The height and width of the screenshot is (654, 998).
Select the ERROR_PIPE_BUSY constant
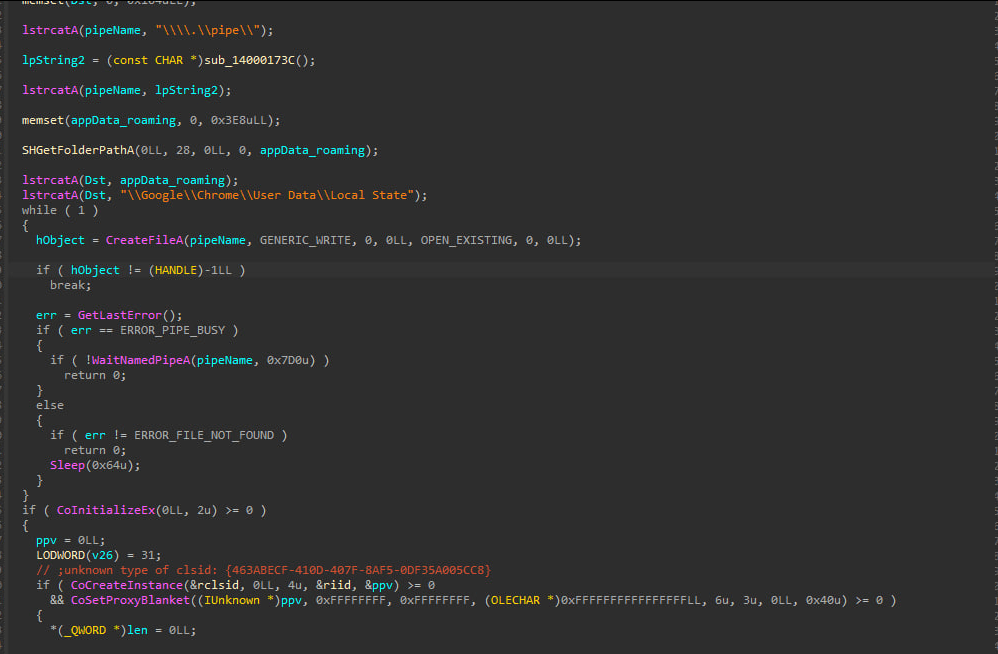172,330
